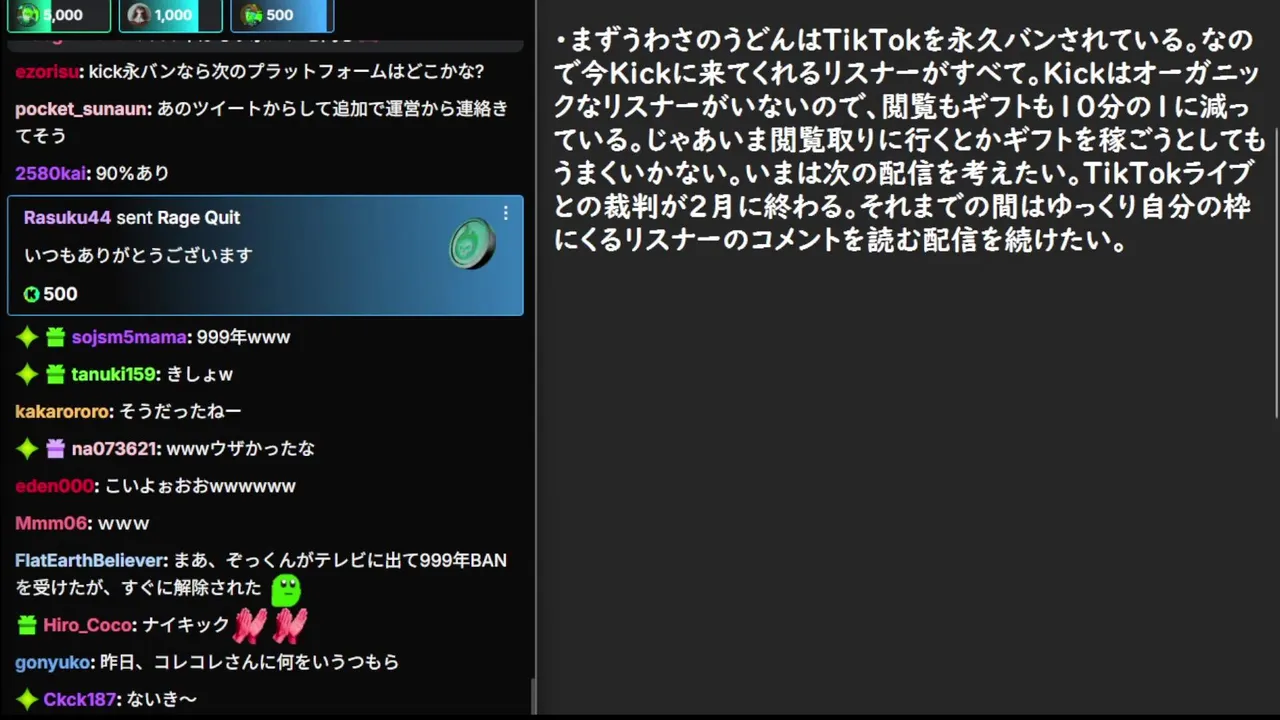Screen dimensions: 1280x720
Task: Click the username Ckck187
Action: pos(80,699)
